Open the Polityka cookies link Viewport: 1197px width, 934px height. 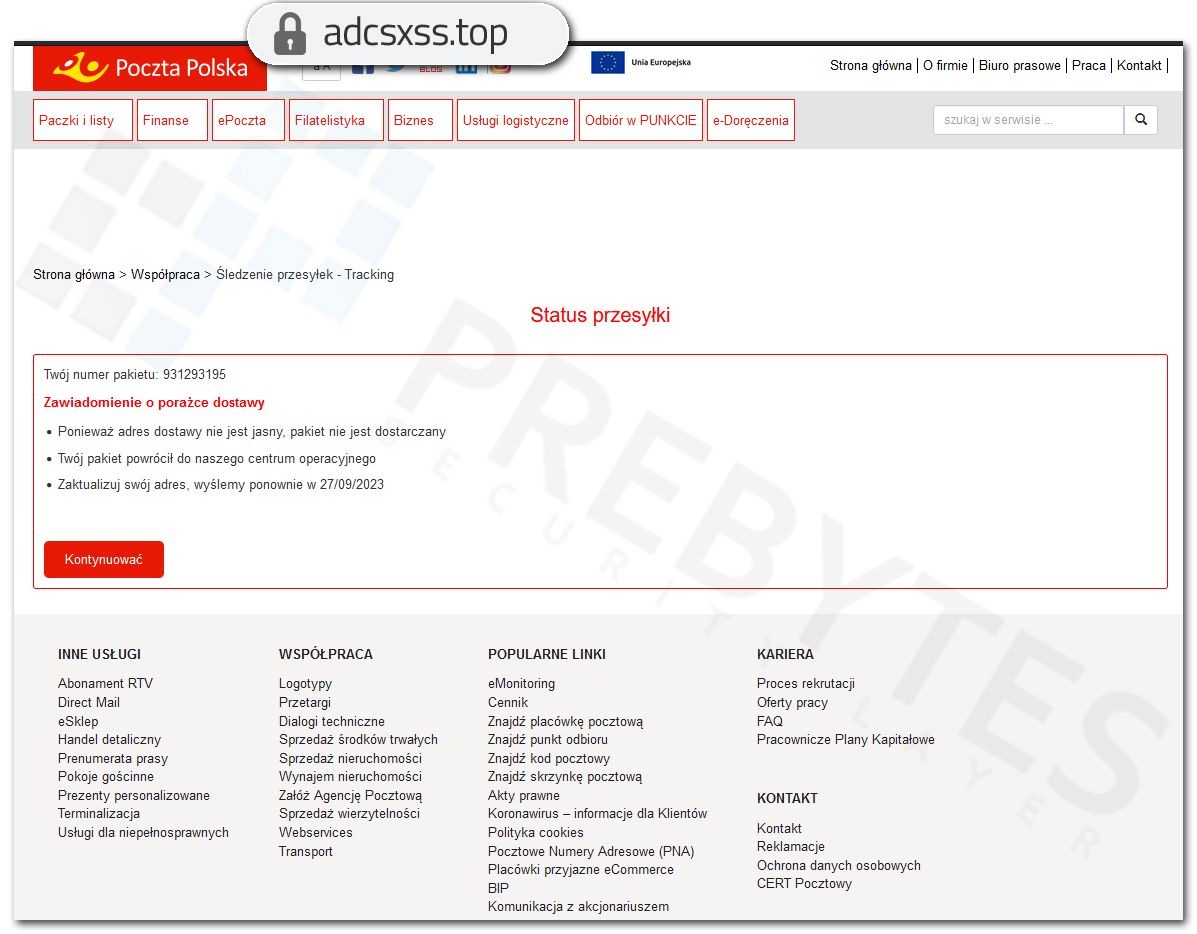(x=536, y=833)
